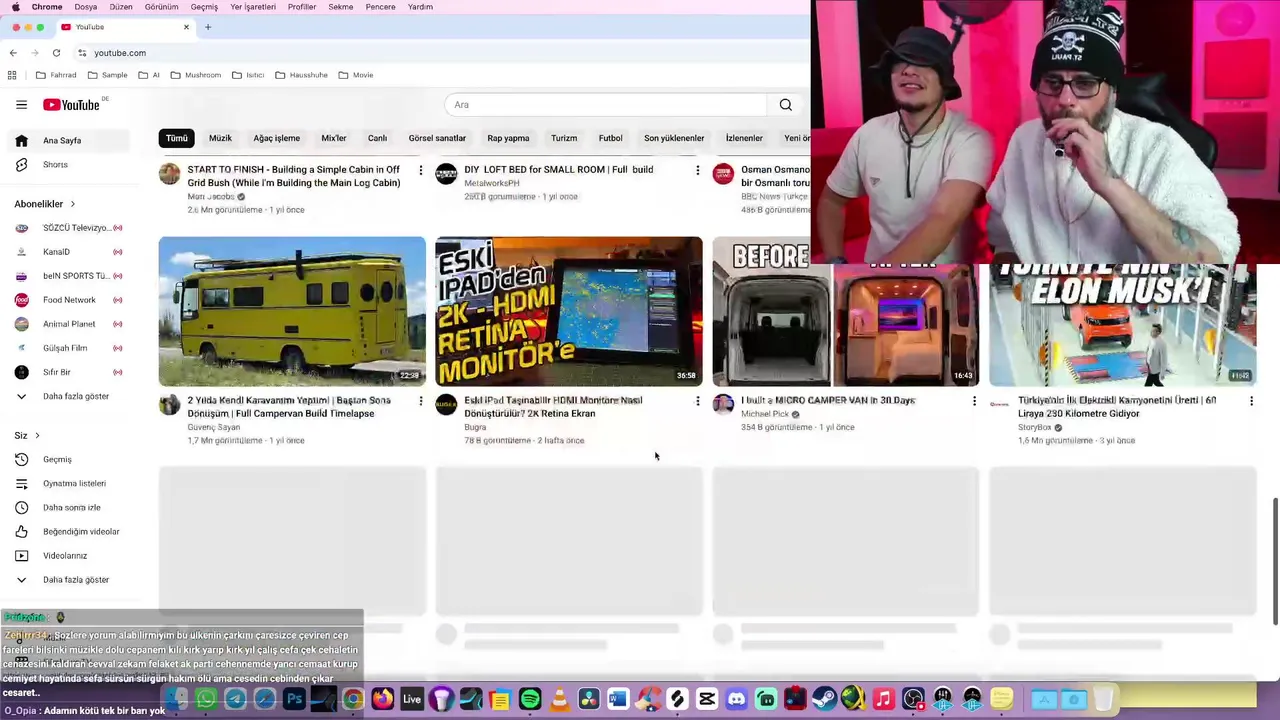This screenshot has width=1280, height=720.
Task: Select the Rap yapma filter chip
Action: point(508,138)
